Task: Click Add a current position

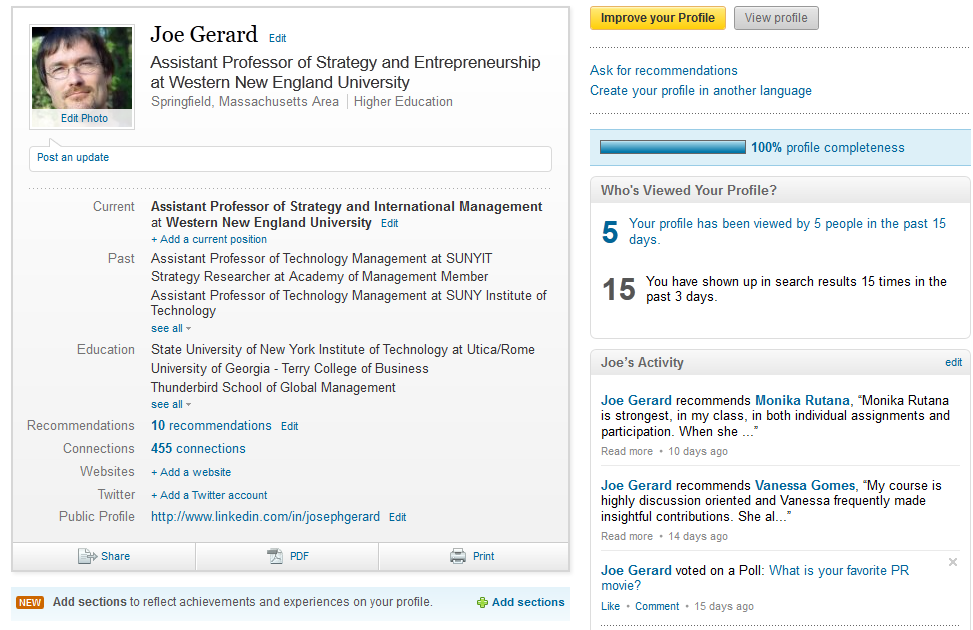Action: (209, 240)
